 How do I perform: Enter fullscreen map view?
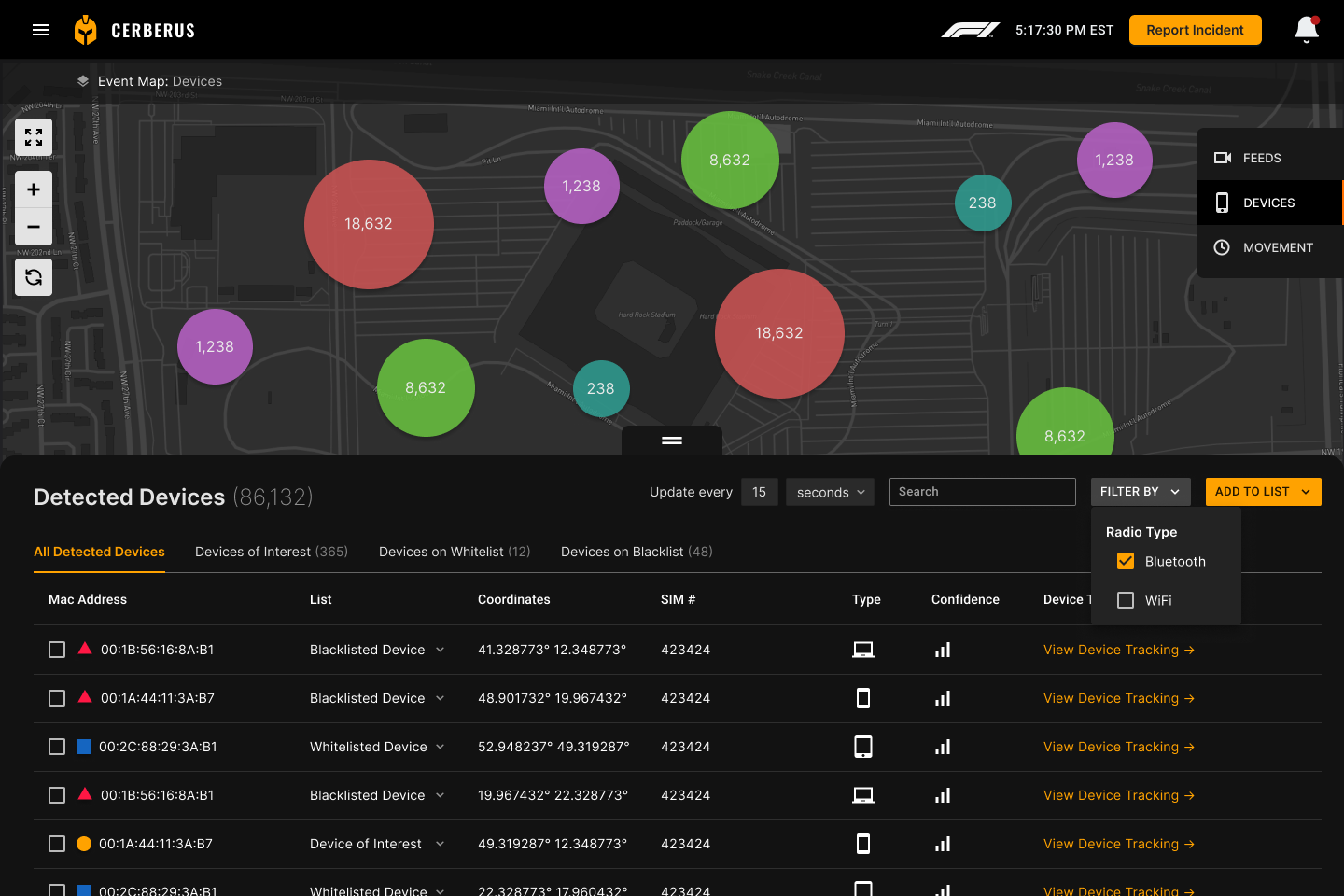[x=34, y=138]
